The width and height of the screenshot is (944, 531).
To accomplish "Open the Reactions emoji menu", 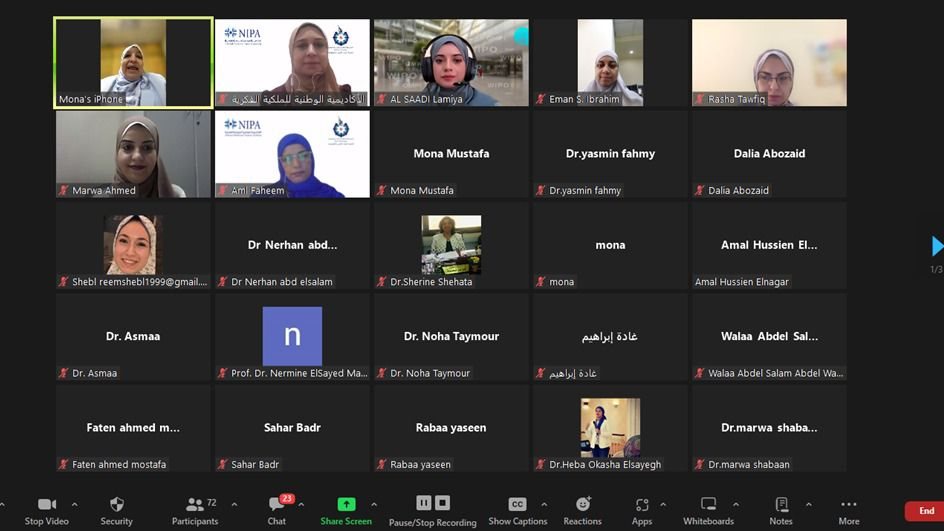I will [x=582, y=505].
